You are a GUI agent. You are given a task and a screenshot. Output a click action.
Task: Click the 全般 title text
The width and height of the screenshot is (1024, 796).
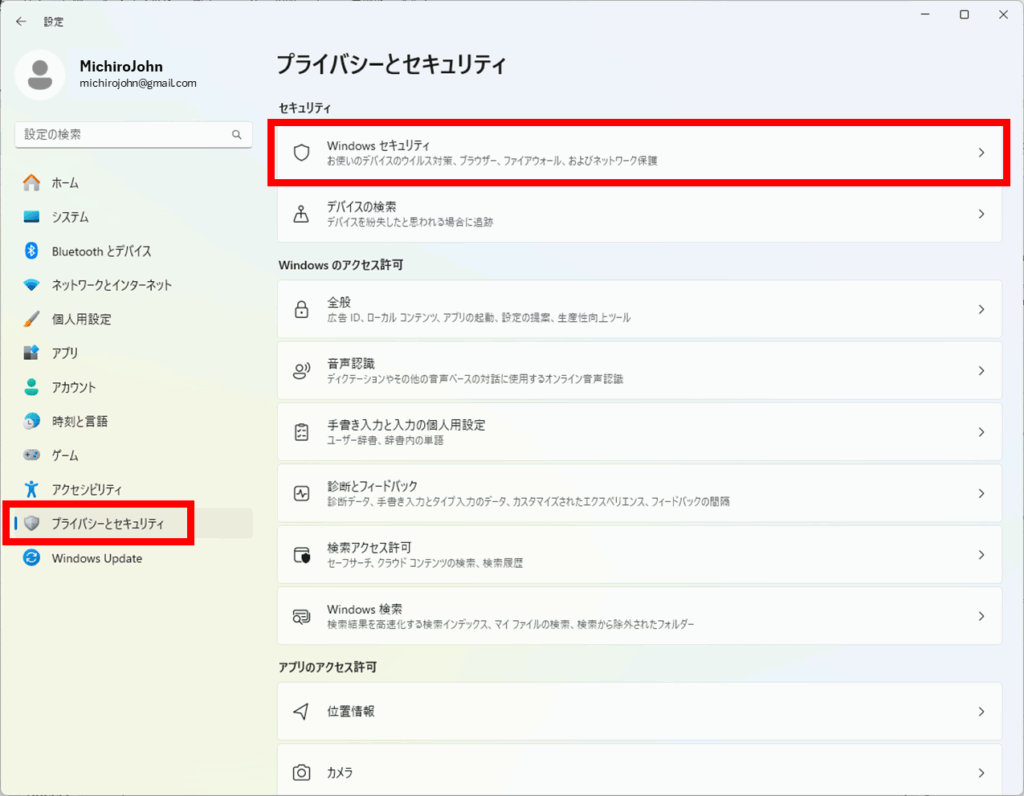339,302
